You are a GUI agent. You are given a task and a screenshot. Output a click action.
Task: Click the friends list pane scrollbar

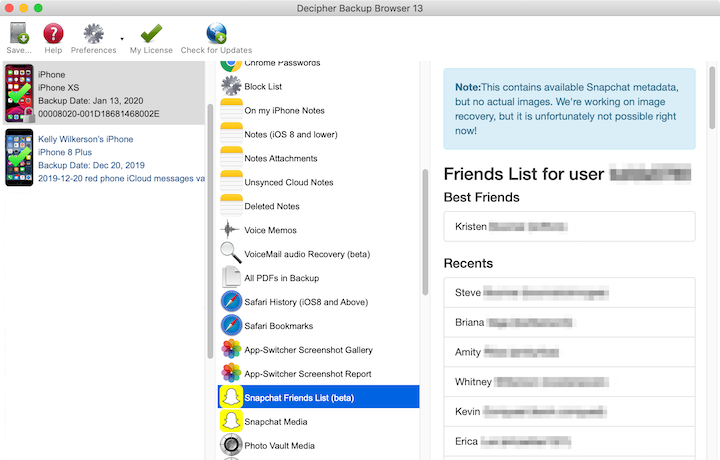[712, 97]
